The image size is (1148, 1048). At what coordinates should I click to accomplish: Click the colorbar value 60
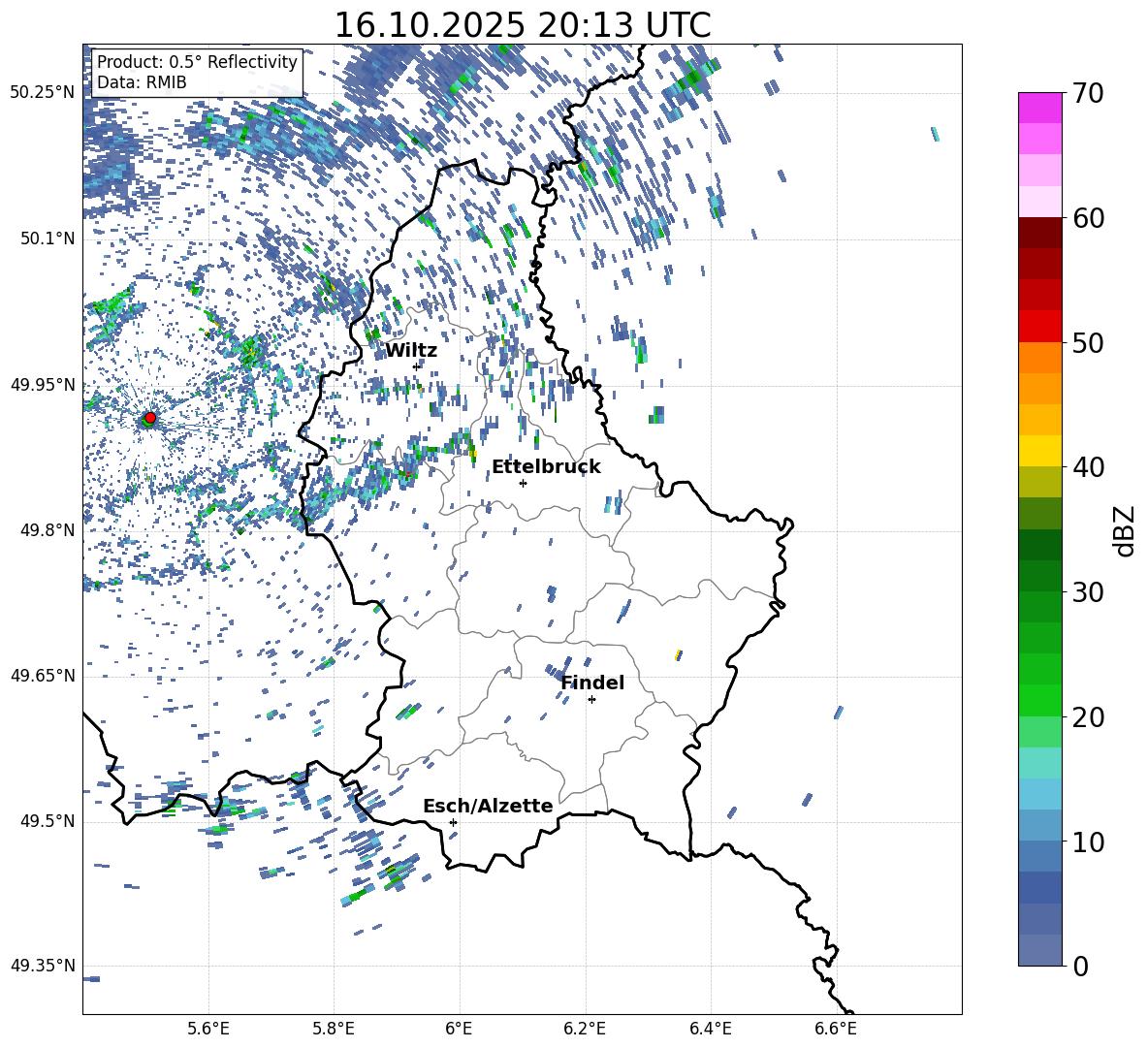pyautogui.click(x=1088, y=218)
